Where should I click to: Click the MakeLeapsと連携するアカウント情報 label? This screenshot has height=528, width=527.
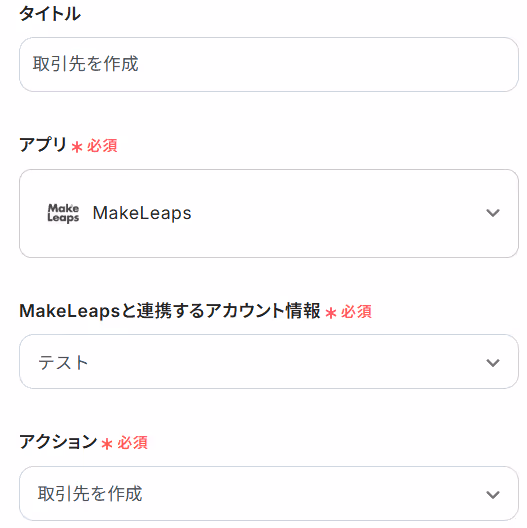point(170,311)
